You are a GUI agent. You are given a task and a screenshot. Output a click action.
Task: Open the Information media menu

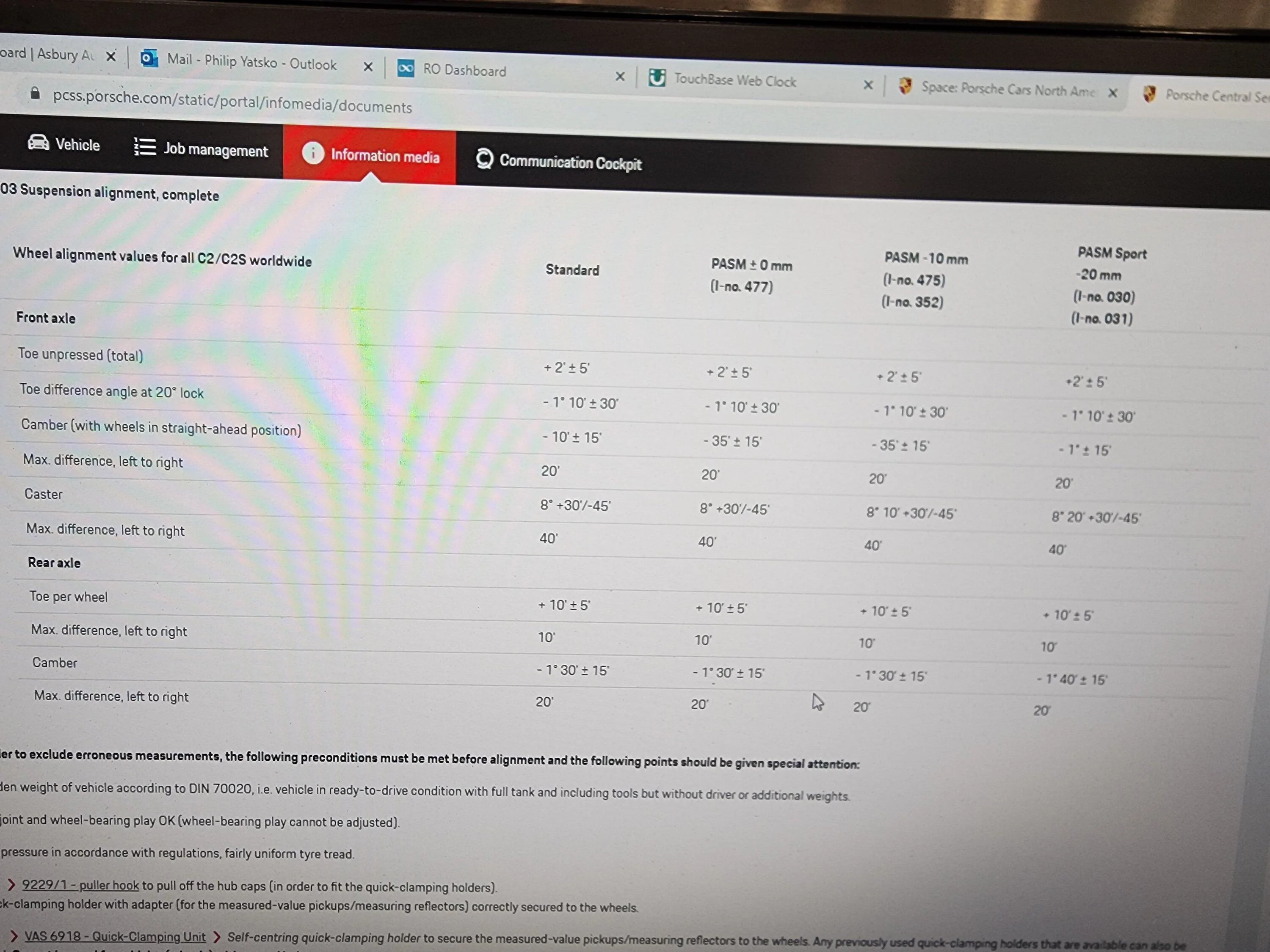click(x=370, y=154)
